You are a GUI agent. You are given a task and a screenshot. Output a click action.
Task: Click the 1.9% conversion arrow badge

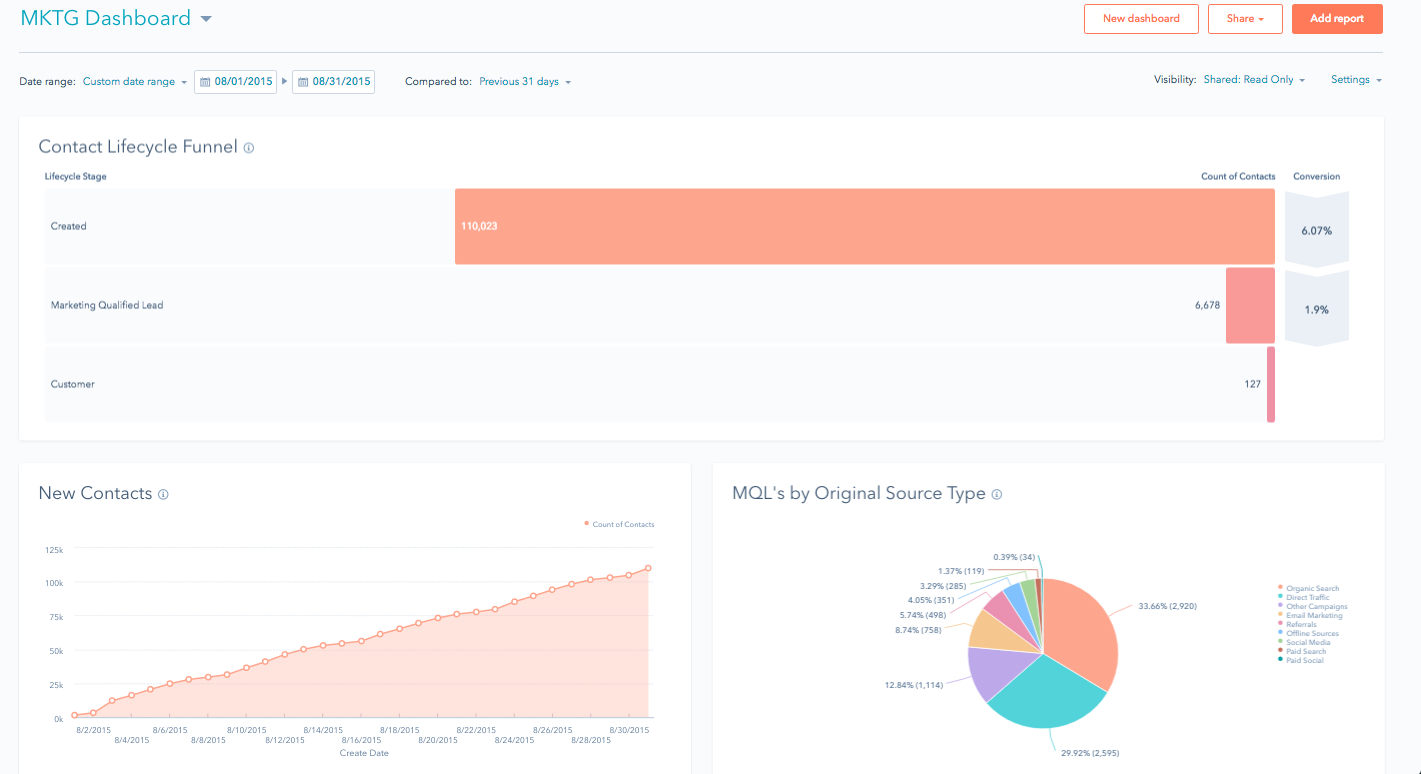tap(1316, 309)
